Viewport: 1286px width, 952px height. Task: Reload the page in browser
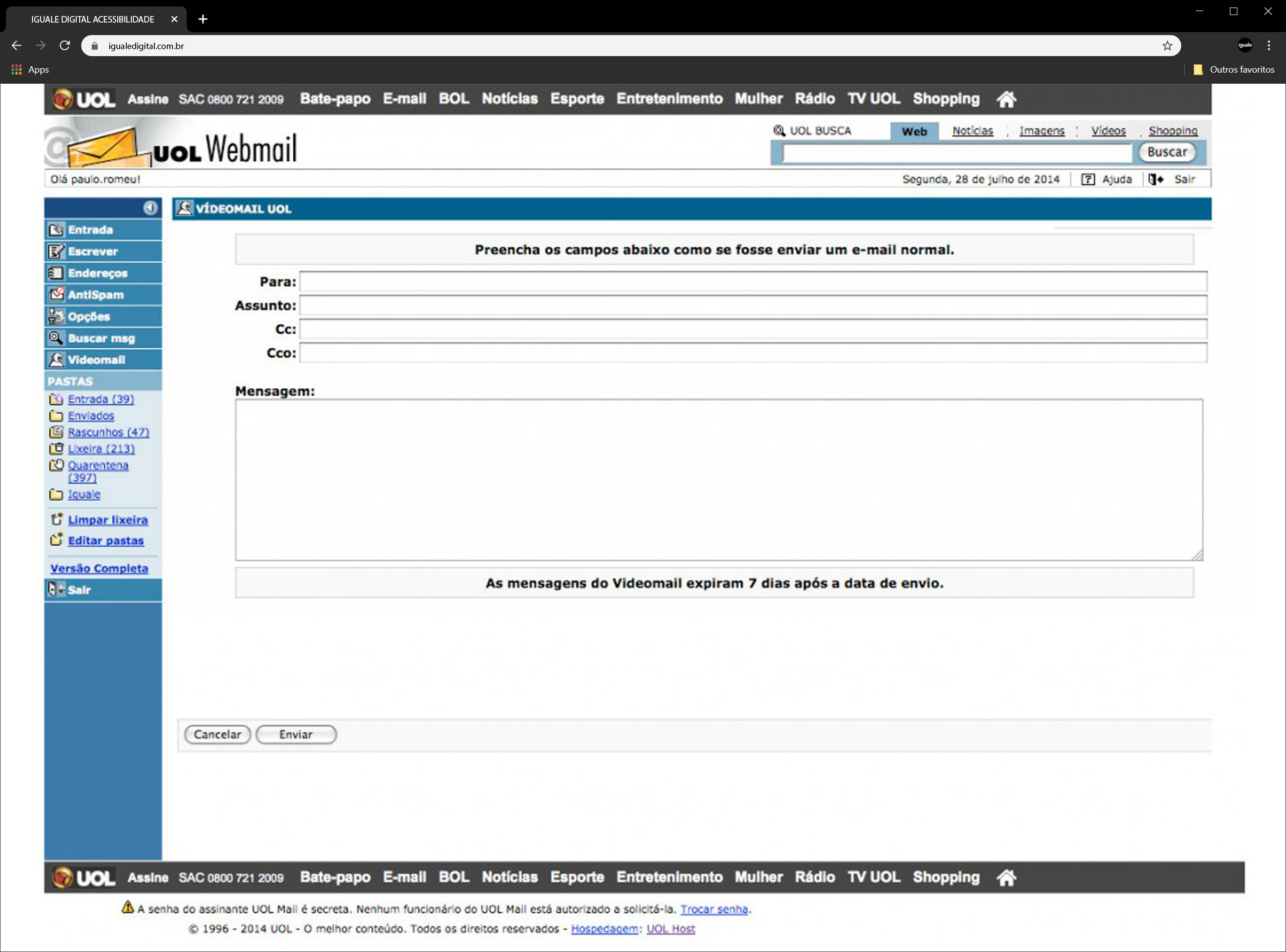[x=65, y=46]
